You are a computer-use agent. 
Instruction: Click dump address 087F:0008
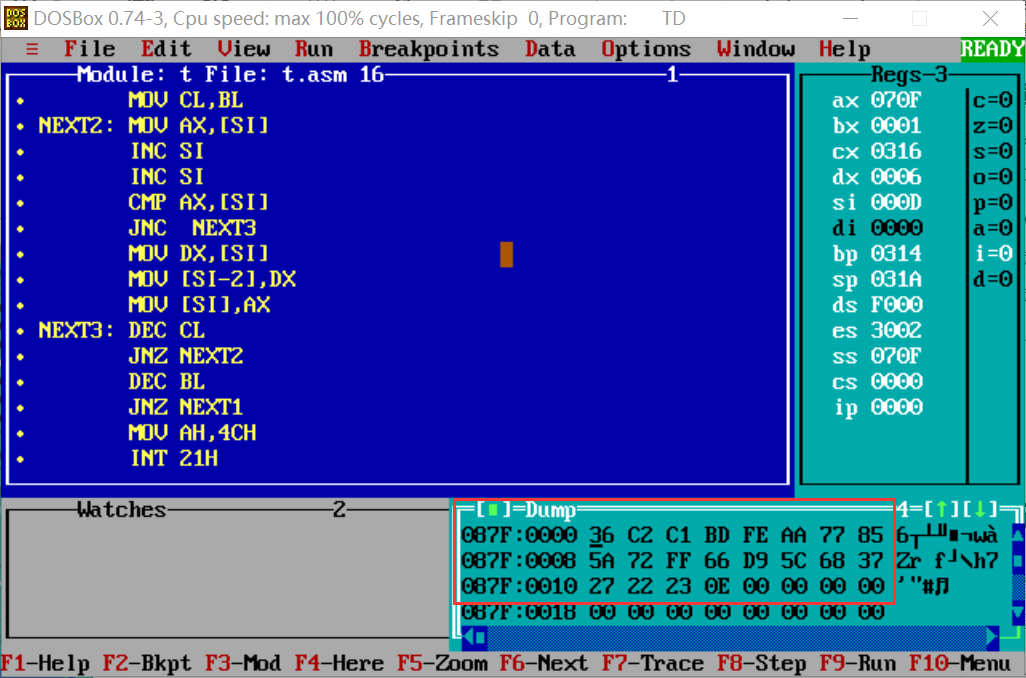click(x=519, y=560)
